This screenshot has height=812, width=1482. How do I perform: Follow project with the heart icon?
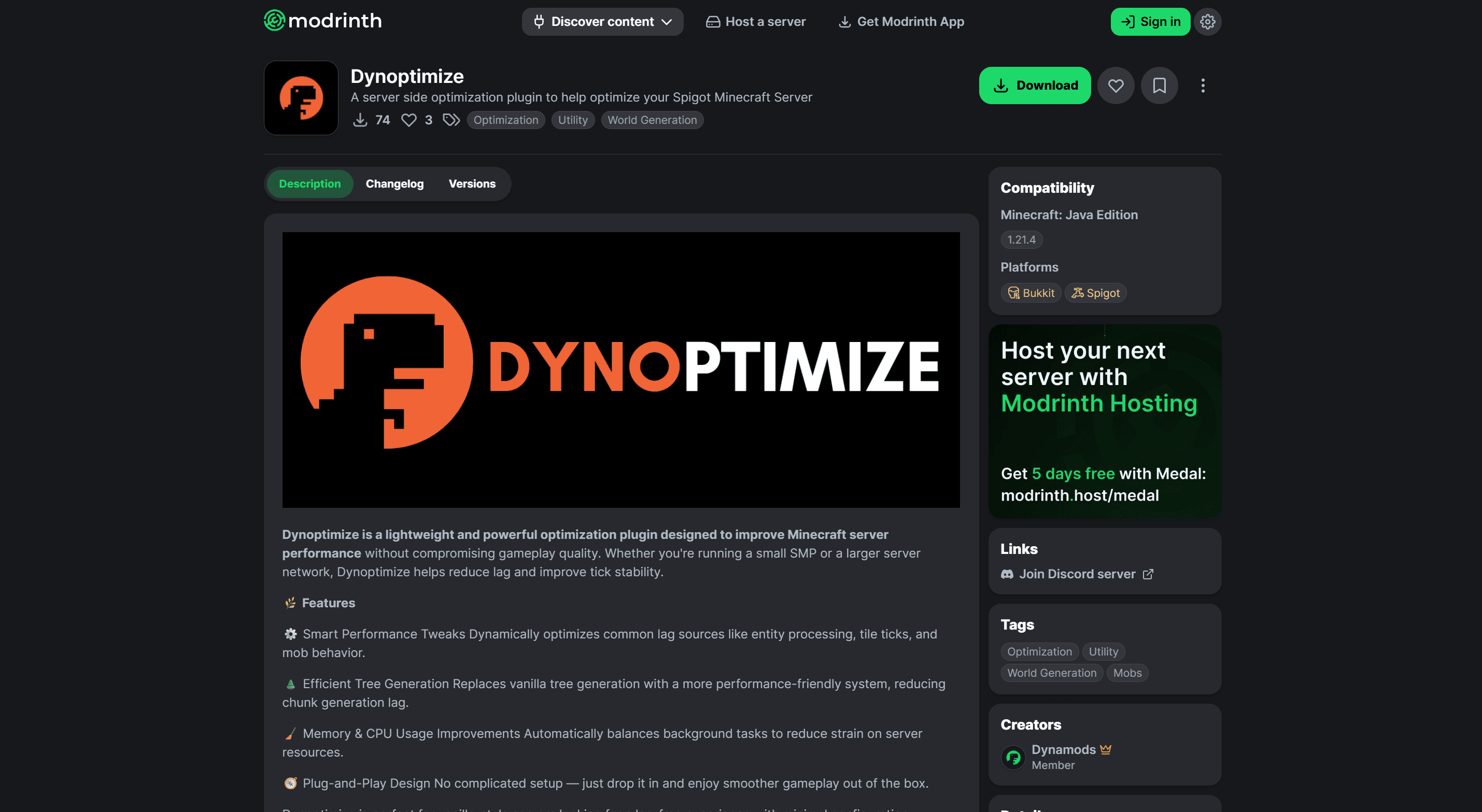point(1116,85)
